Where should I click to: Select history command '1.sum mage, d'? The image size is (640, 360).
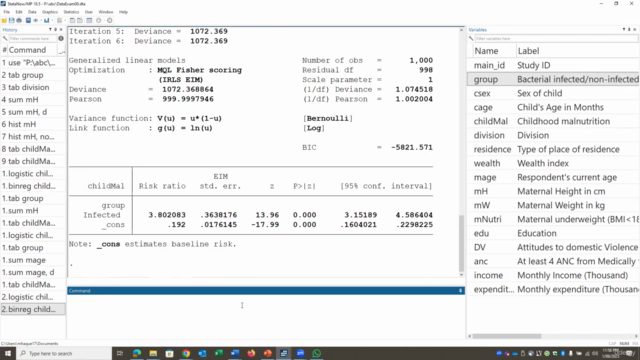tap(33, 272)
